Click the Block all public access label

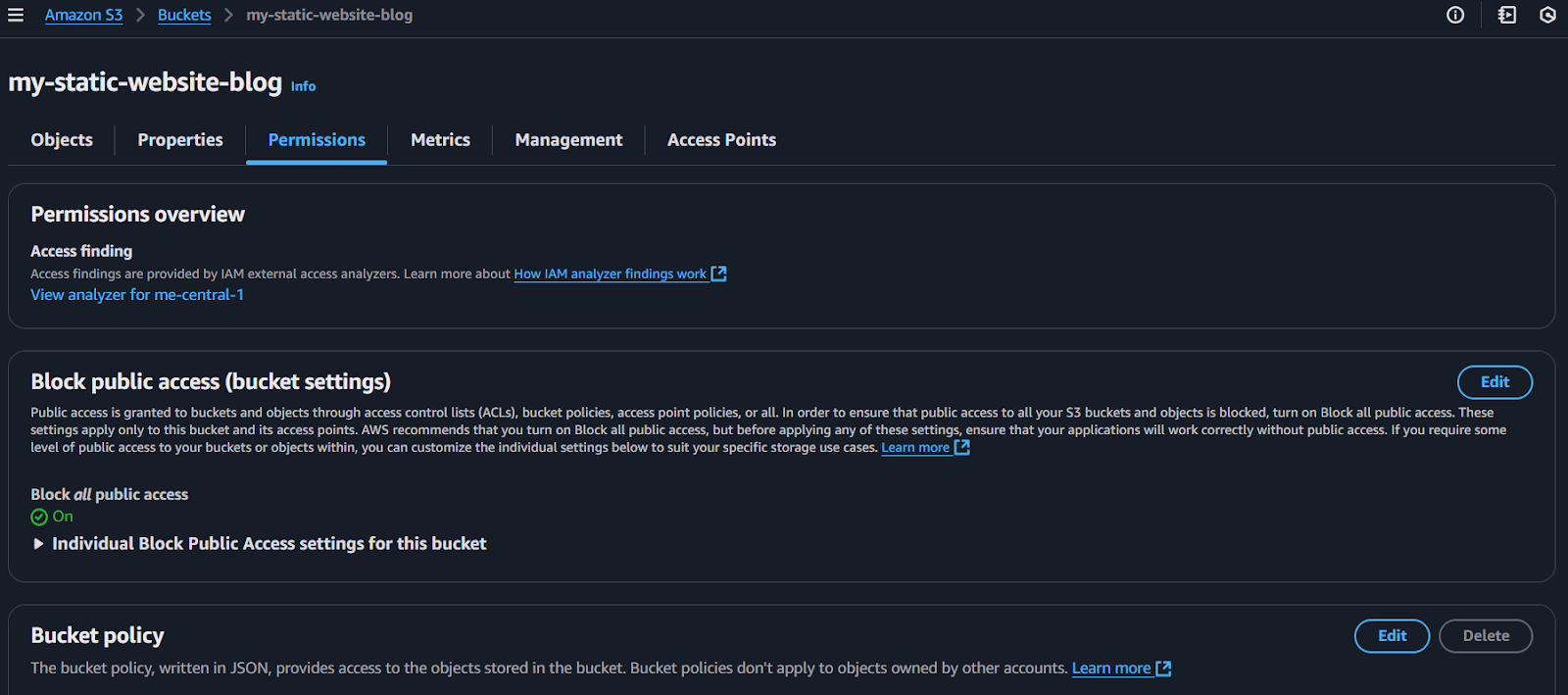[x=109, y=494]
